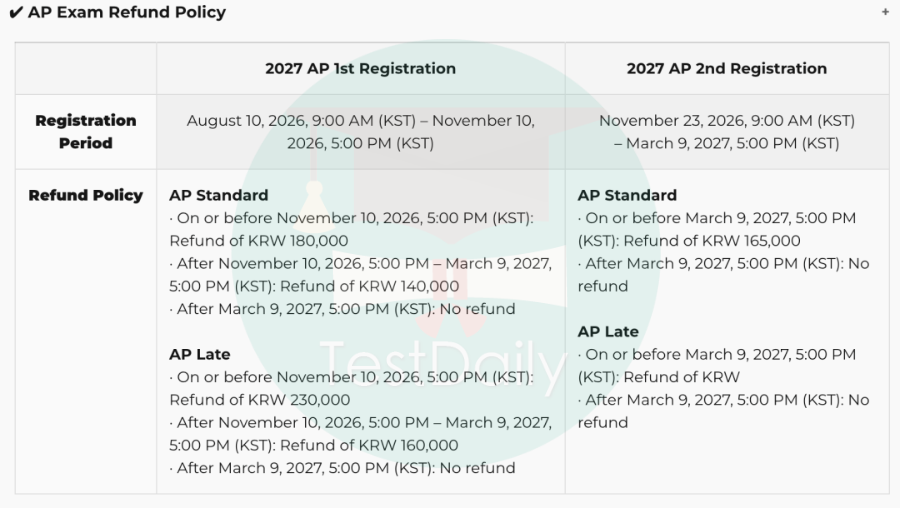Click the Refund Policy row label
900x508 pixels.
[86, 195]
